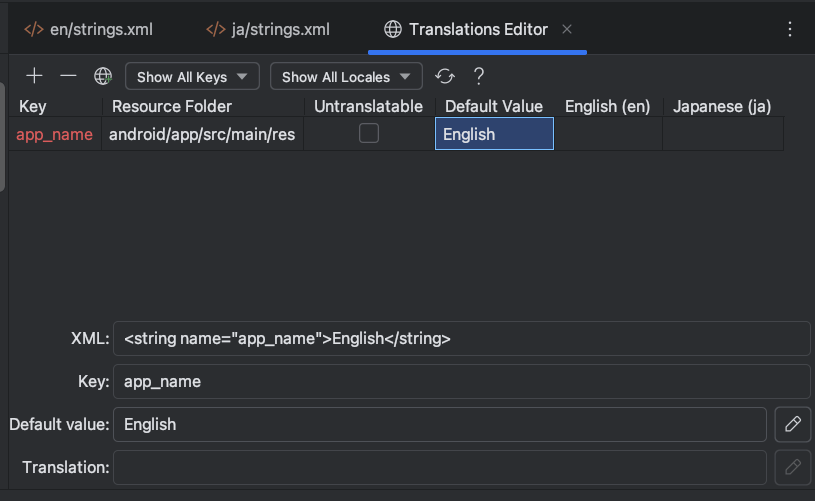Open the Show All Keys dropdown
This screenshot has width=815, height=501.
tap(192, 76)
